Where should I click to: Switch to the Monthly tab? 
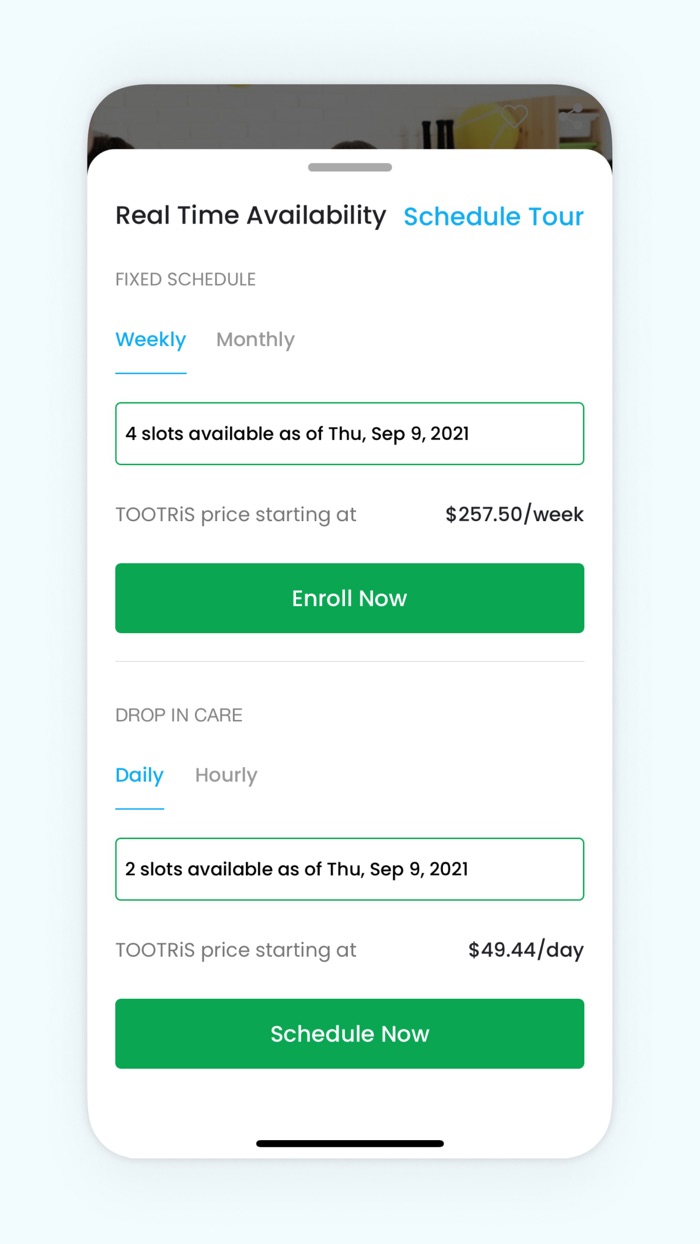[x=255, y=340]
